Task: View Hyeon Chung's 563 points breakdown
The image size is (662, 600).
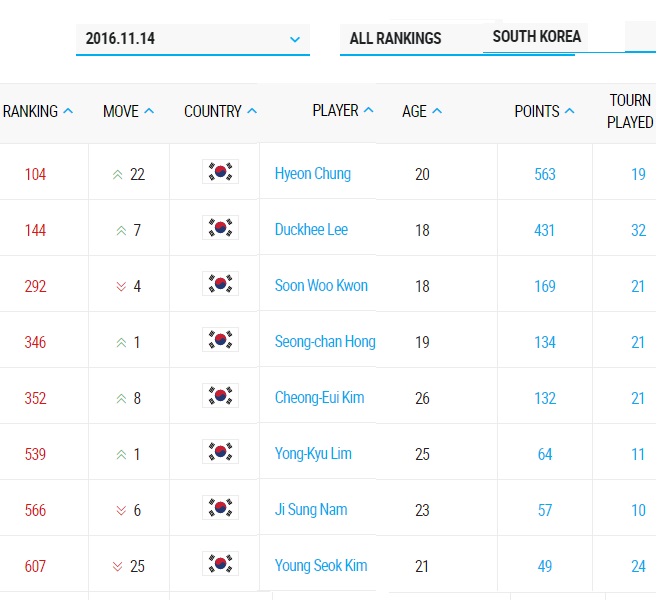Action: (x=545, y=174)
